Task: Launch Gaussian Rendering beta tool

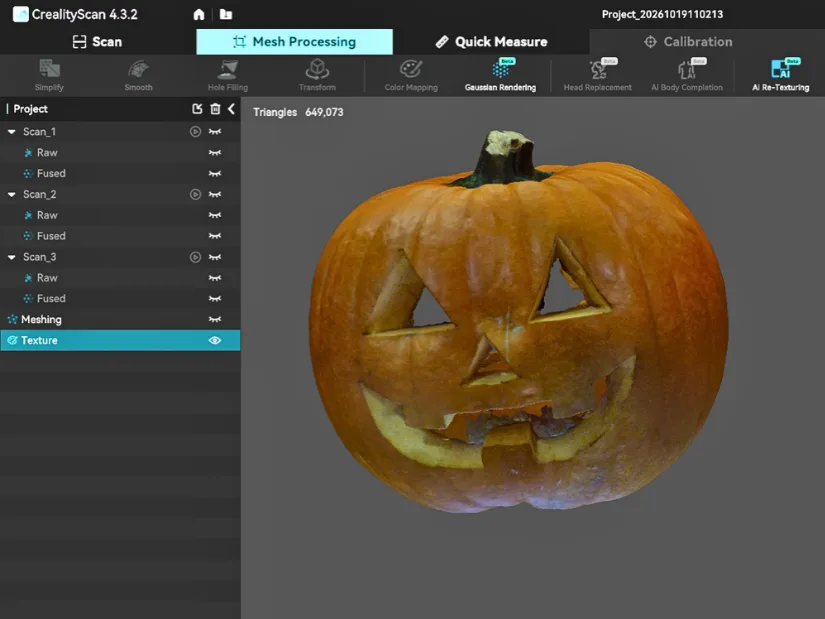Action: tap(500, 75)
